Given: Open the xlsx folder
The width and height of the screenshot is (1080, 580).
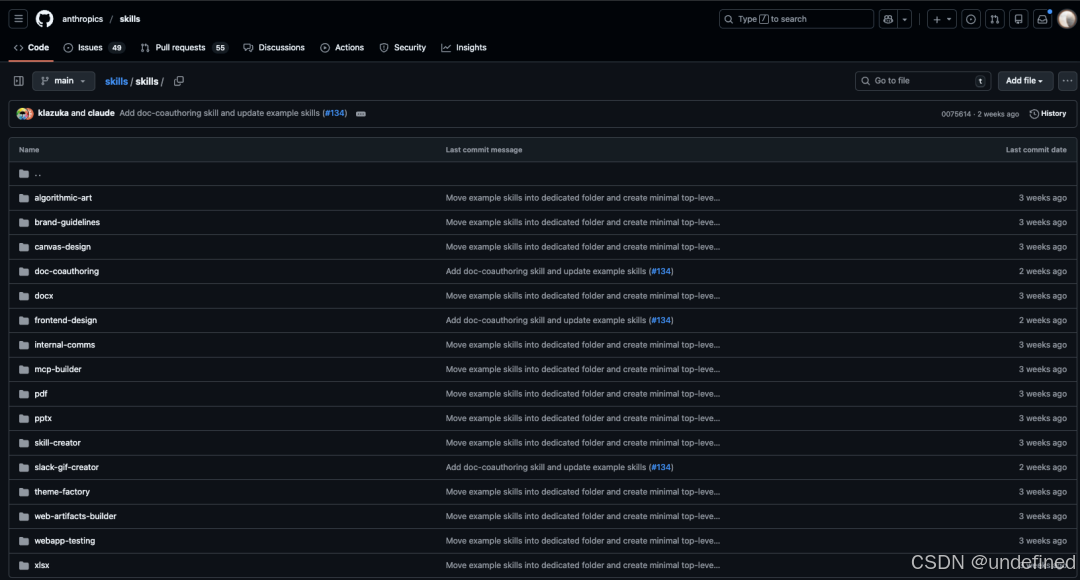Looking at the screenshot, I should pos(41,566).
